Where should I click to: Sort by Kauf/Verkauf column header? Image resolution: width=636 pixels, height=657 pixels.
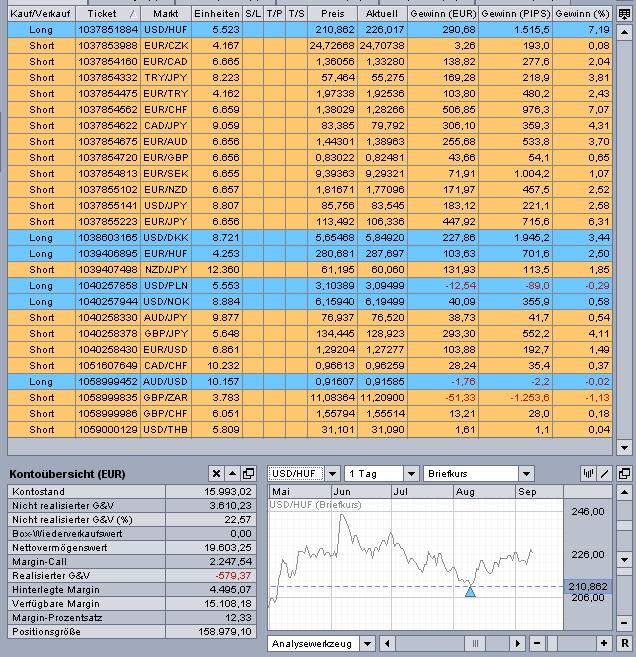(x=41, y=14)
